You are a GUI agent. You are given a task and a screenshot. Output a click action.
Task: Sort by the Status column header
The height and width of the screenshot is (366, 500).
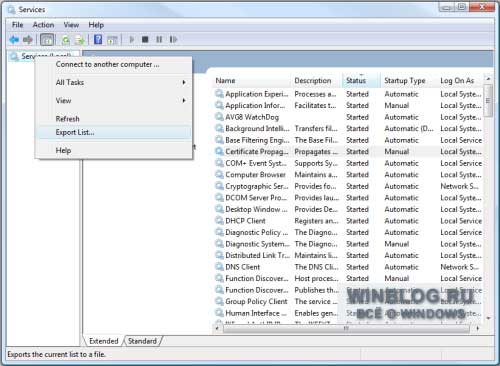point(361,80)
